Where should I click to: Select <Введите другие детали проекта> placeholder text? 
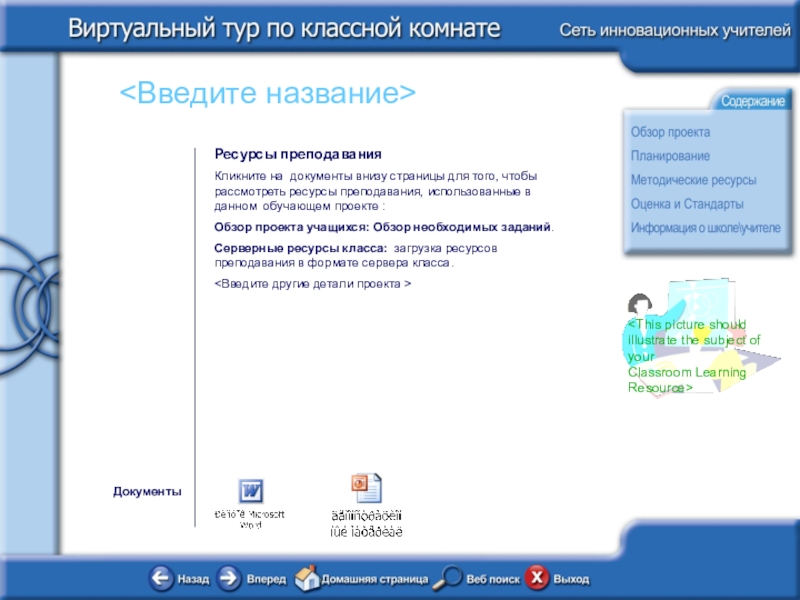[313, 284]
